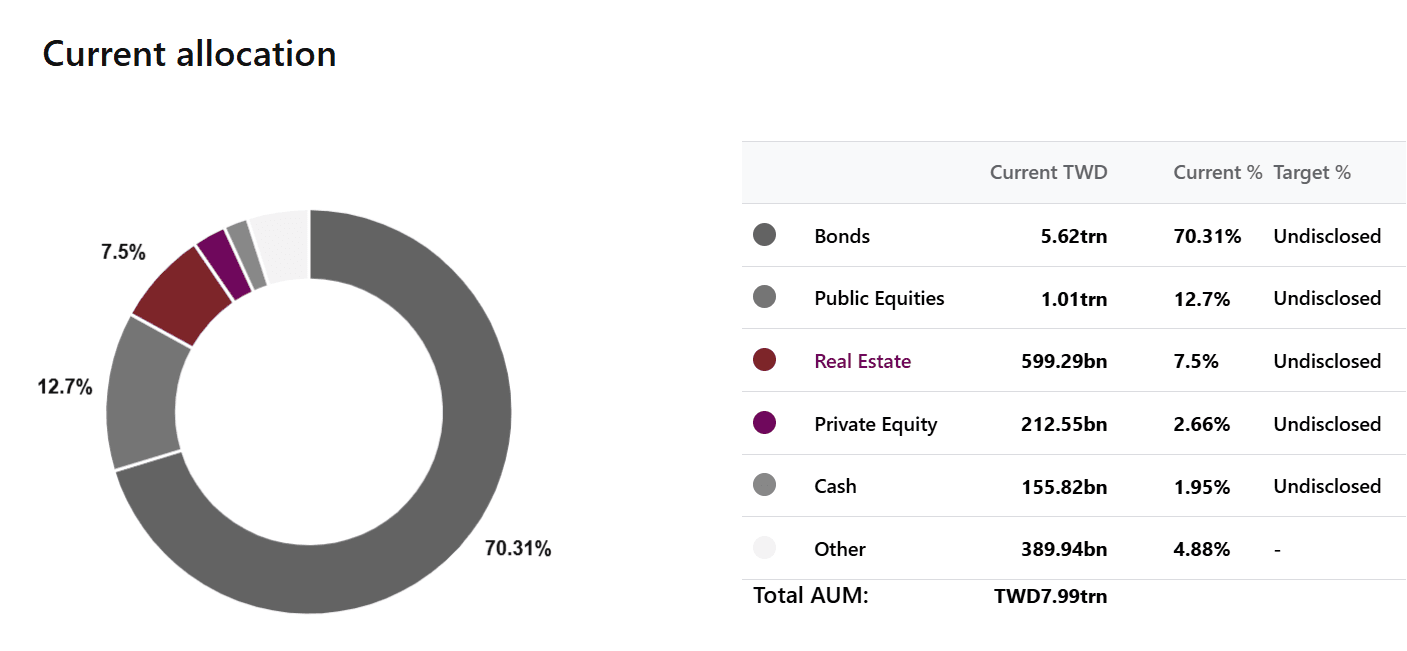Click the Total AUM value TWD7.99trn

click(x=1050, y=597)
